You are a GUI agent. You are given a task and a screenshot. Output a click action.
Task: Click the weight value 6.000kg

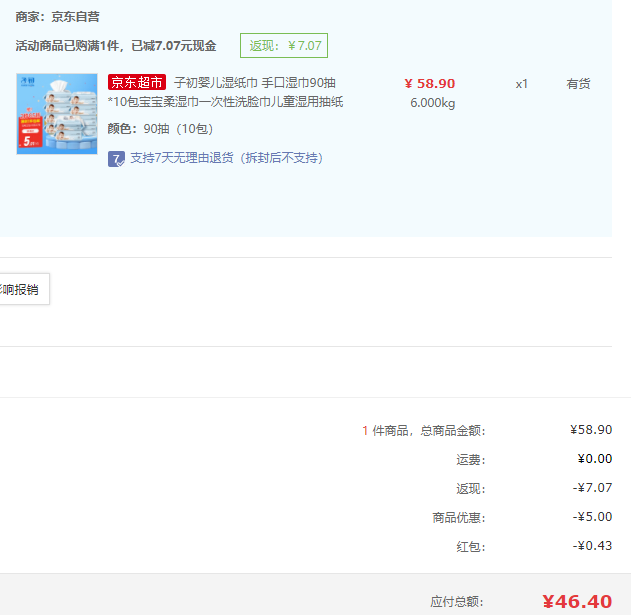[x=433, y=103]
